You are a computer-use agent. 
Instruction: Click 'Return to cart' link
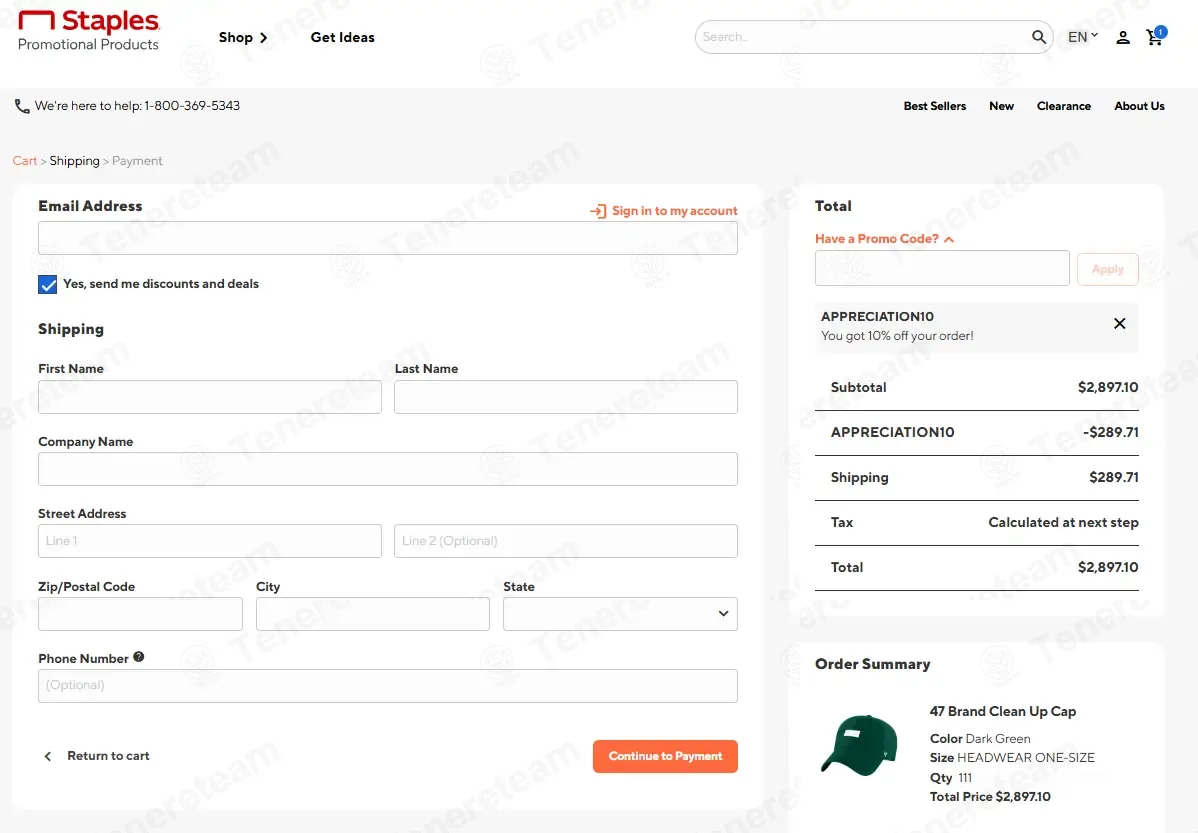pyautogui.click(x=108, y=756)
